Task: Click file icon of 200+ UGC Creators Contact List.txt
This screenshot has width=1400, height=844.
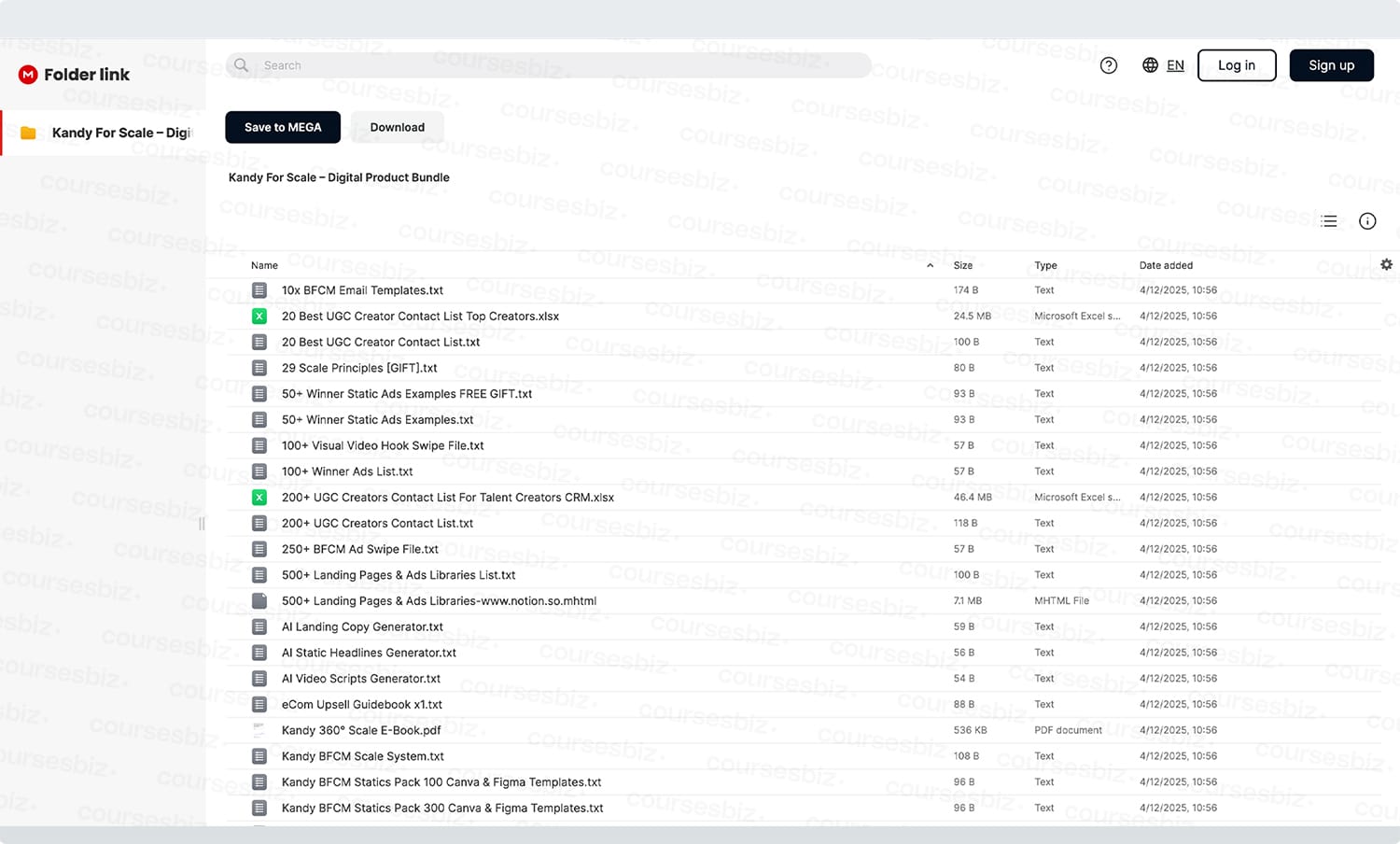Action: [x=259, y=523]
